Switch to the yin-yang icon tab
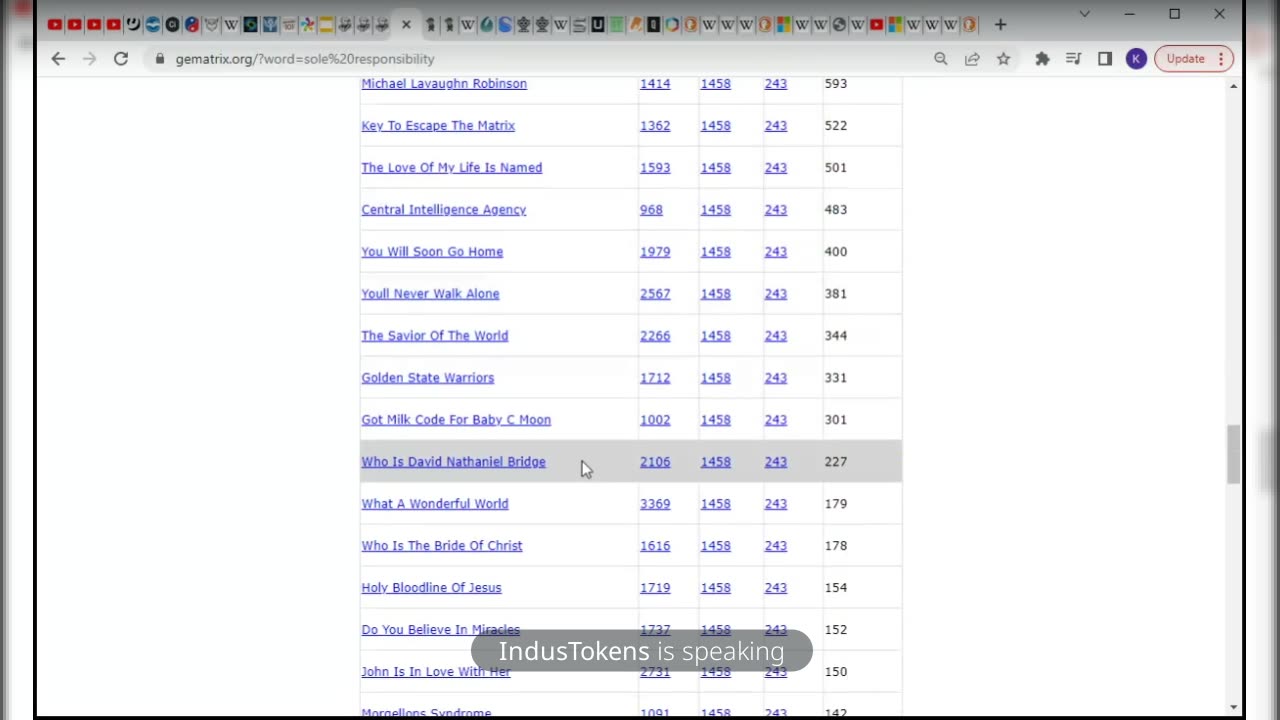This screenshot has width=1280, height=720. coord(192,24)
